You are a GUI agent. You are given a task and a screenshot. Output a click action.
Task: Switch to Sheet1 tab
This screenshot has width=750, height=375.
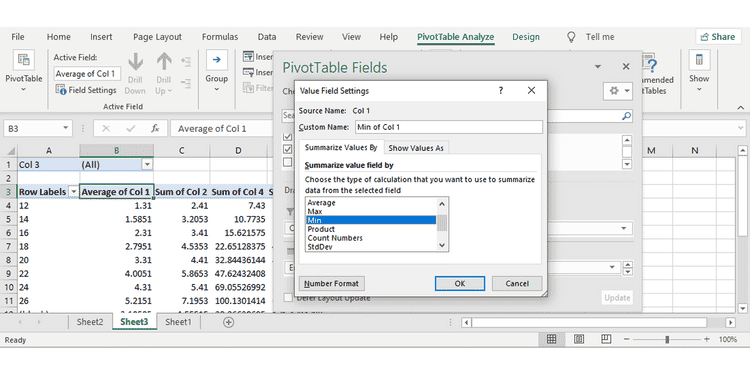coord(178,322)
